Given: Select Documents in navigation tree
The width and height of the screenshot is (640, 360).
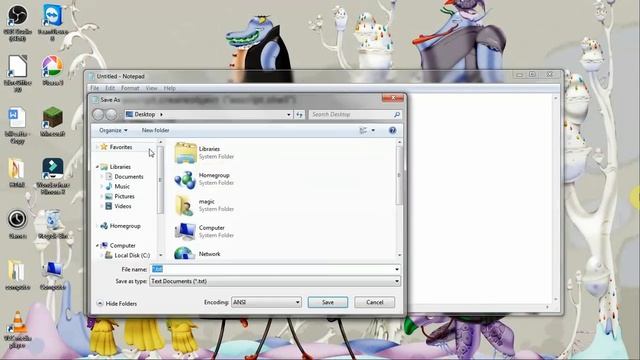Looking at the screenshot, I should pos(129,176).
